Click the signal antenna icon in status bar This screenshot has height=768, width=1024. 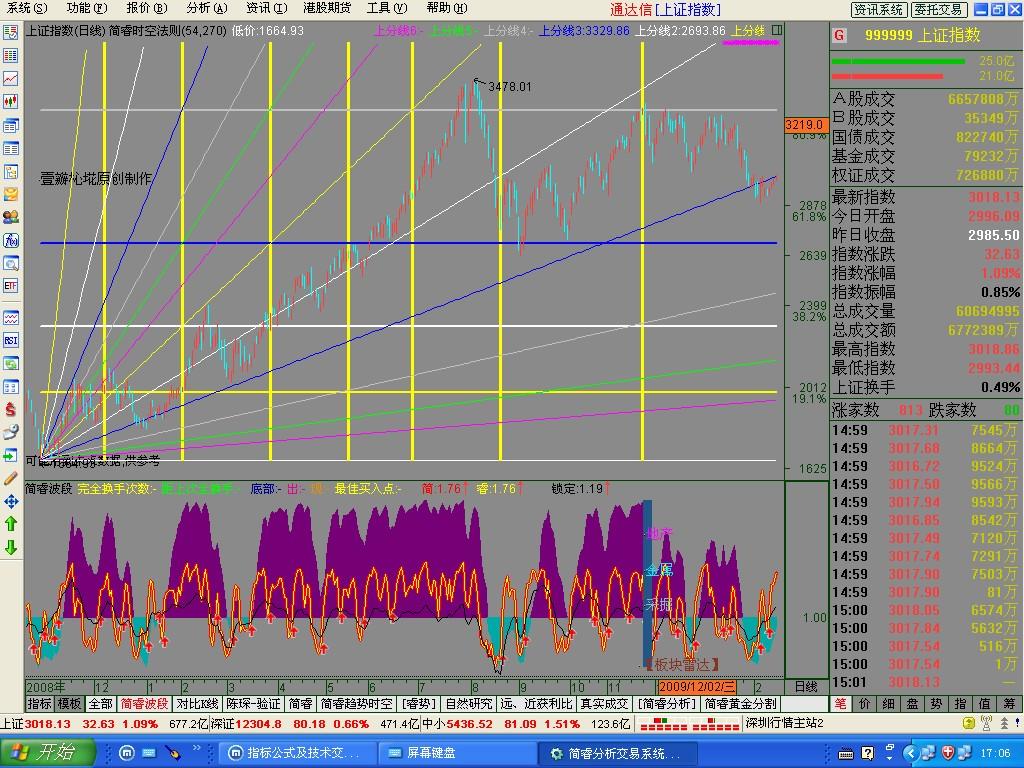point(986,723)
